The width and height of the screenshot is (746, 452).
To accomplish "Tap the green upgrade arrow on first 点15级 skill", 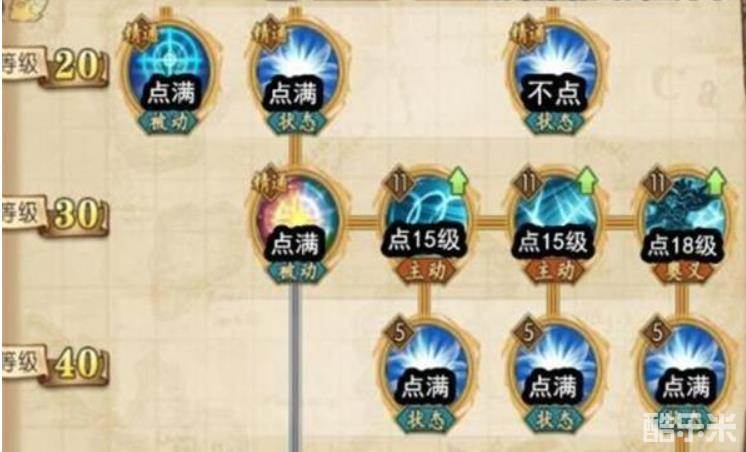I will pos(459,181).
